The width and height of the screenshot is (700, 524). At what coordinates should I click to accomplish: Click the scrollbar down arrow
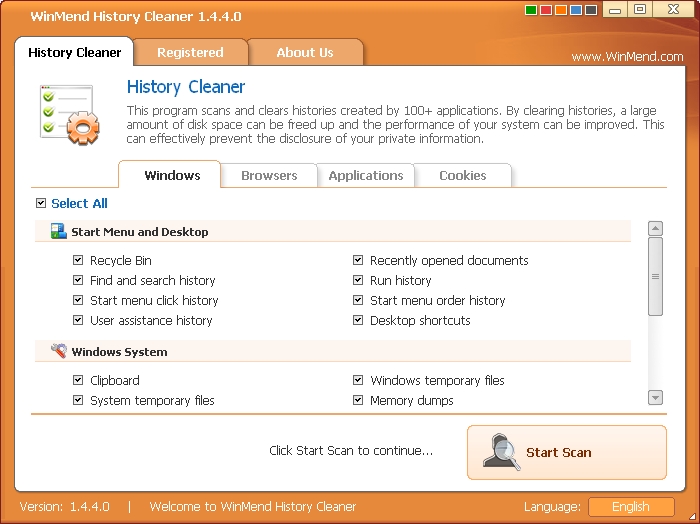pos(655,397)
